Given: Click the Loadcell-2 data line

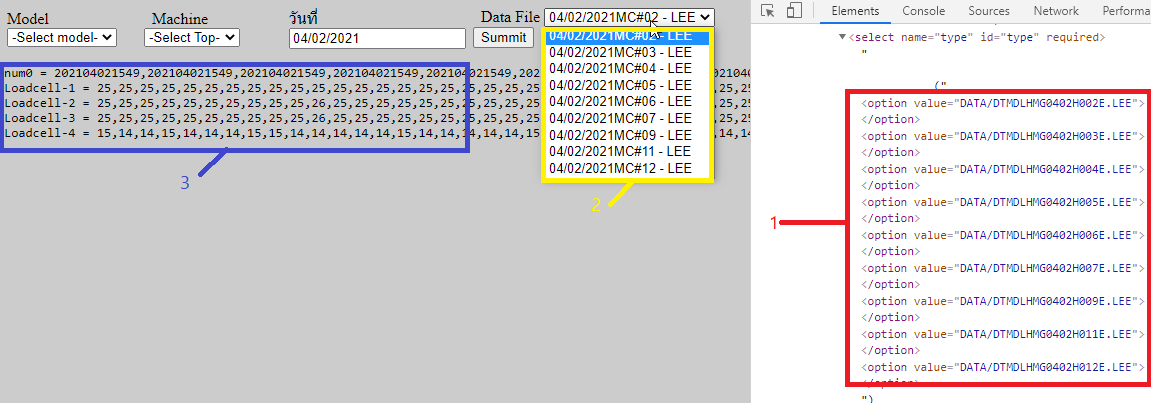Looking at the screenshot, I should (x=377, y=103).
